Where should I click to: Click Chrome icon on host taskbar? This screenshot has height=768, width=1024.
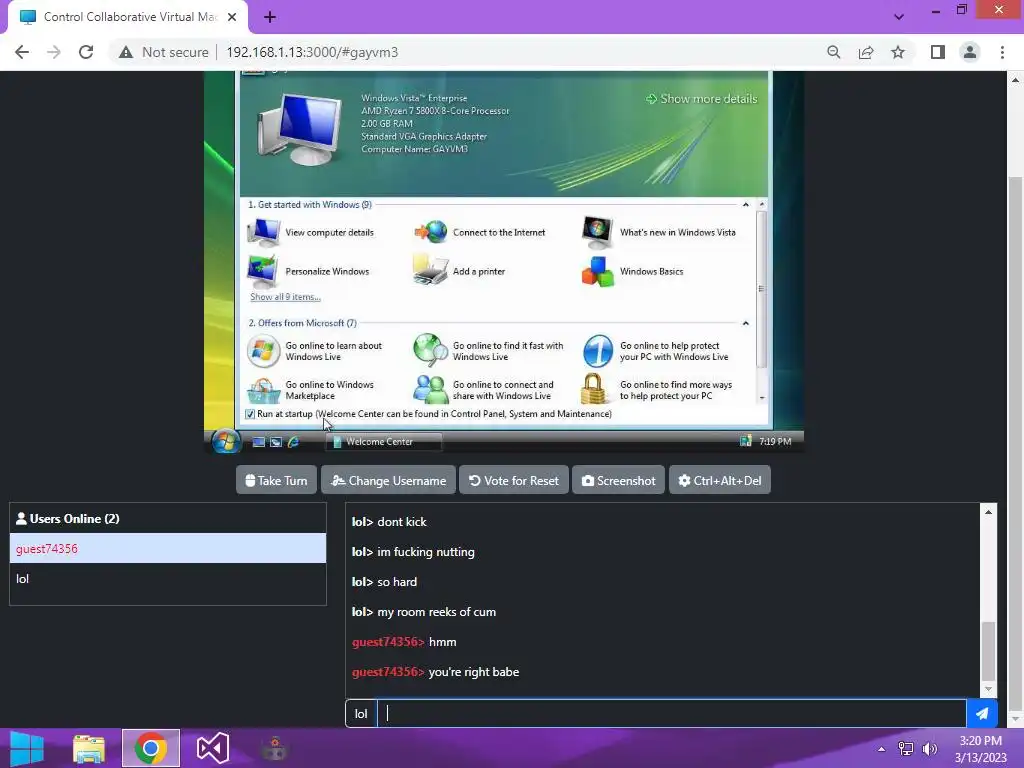[x=151, y=748]
